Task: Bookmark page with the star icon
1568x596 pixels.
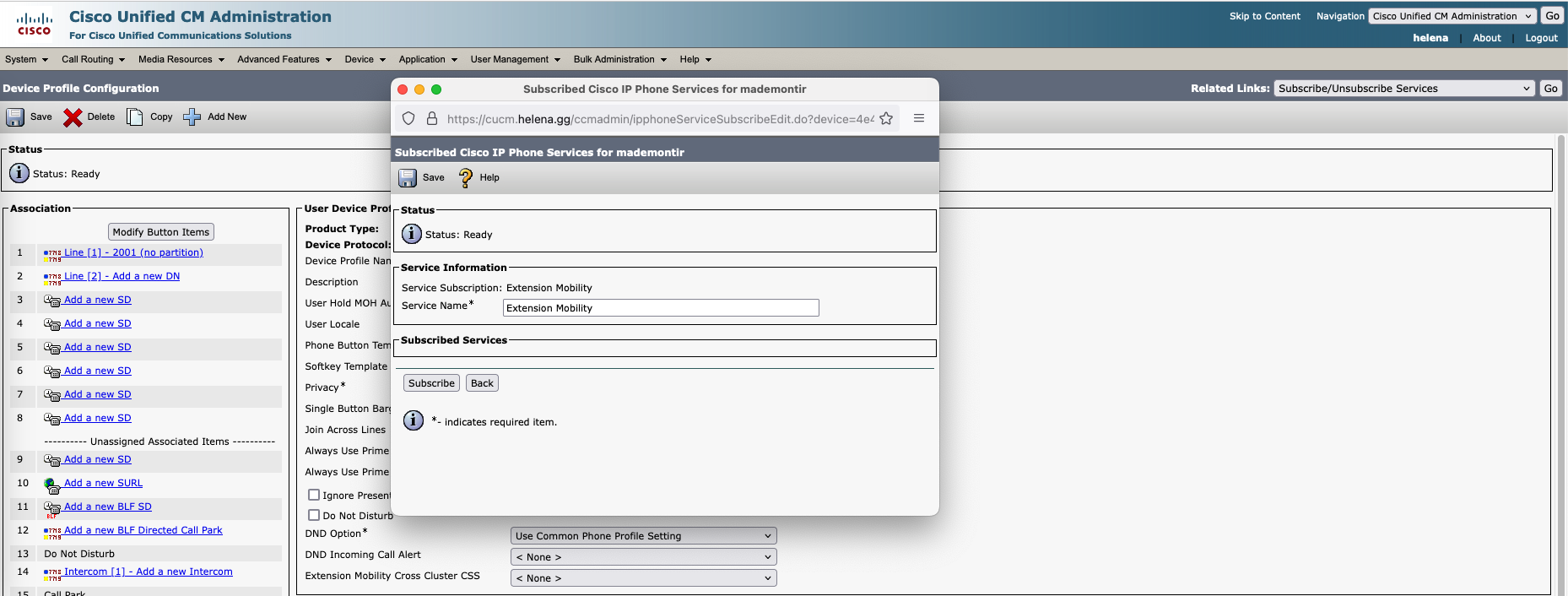Action: (886, 119)
